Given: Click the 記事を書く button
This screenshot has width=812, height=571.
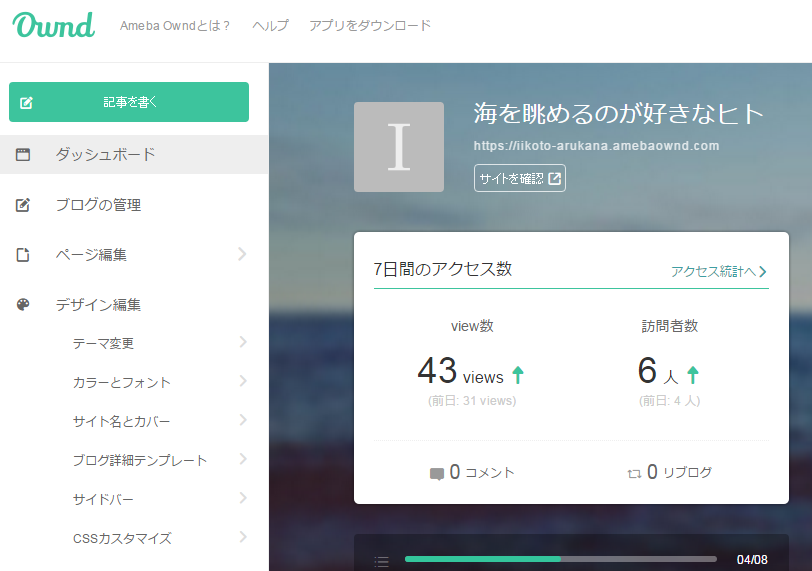Looking at the screenshot, I should pos(129,102).
